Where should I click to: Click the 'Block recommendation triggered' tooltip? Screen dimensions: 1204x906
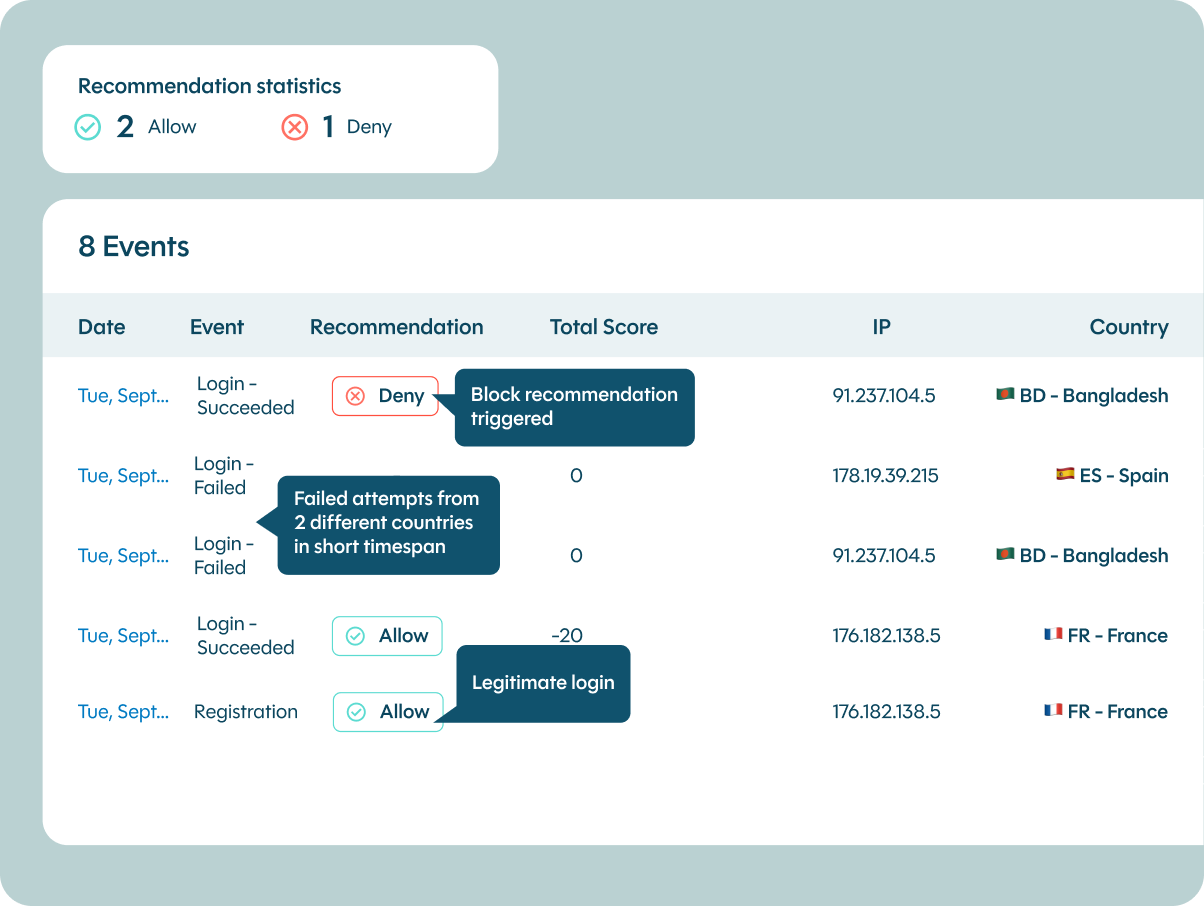[574, 407]
